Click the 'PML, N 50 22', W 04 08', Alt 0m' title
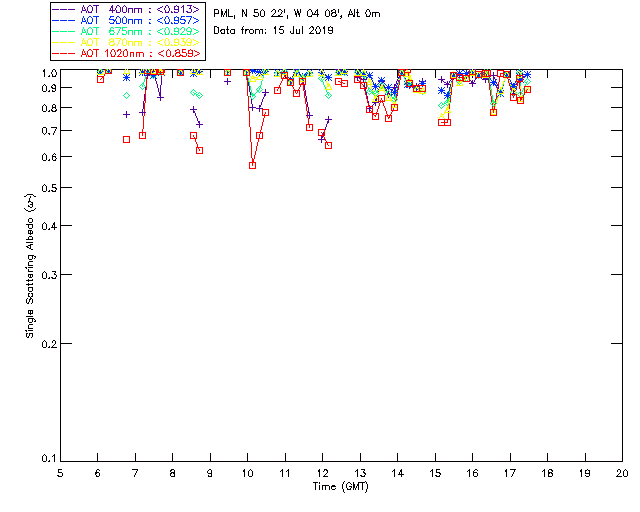The height and width of the screenshot is (512, 640). [297, 14]
